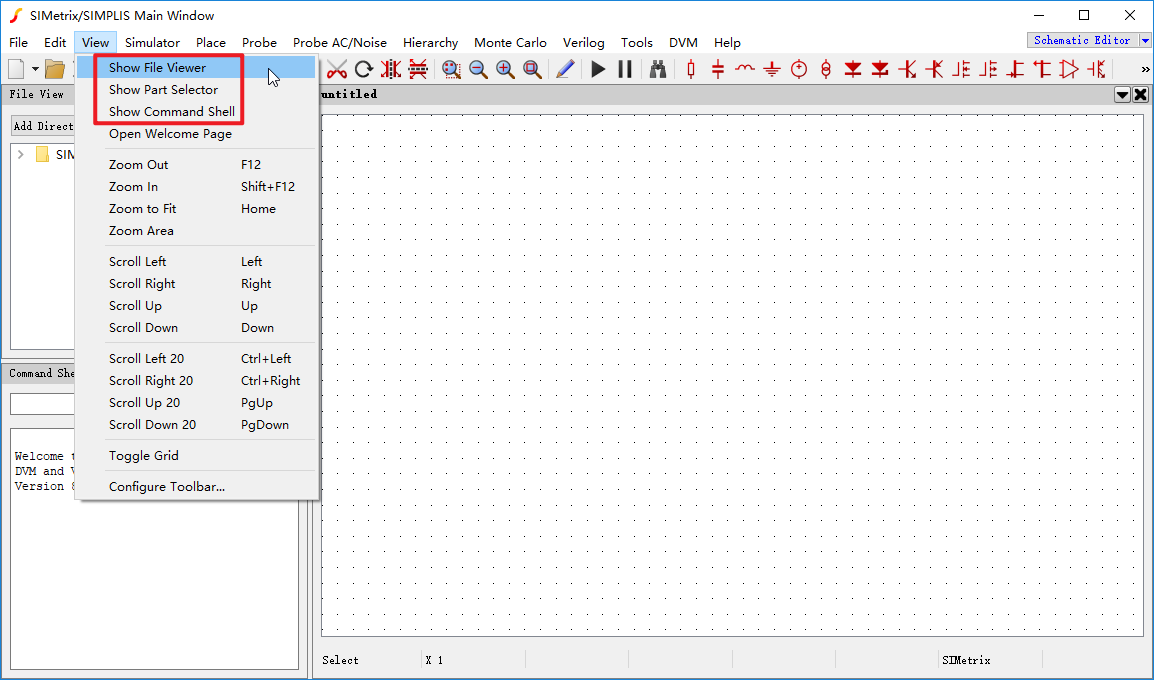Click the Rotate icon in toolbar
The image size is (1154, 680).
click(x=364, y=69)
